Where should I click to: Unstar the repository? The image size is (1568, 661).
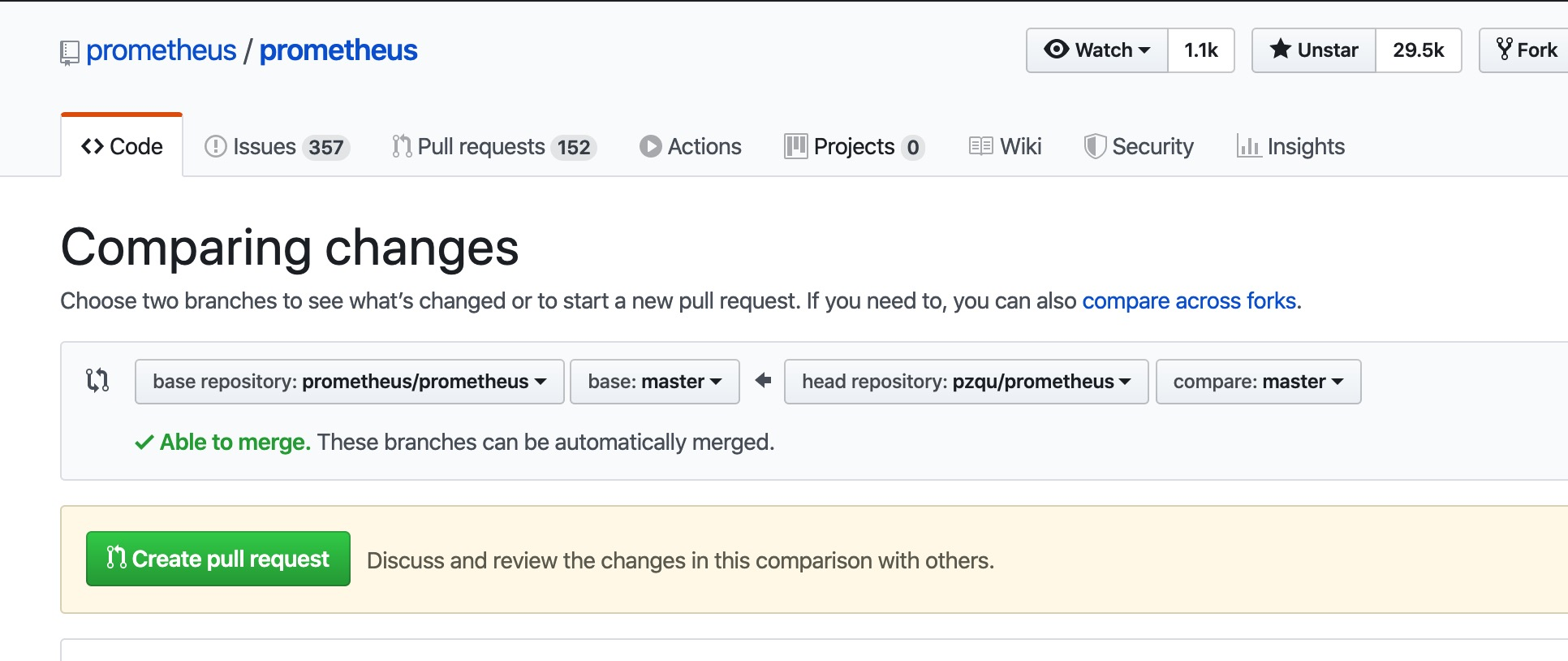pyautogui.click(x=1314, y=50)
